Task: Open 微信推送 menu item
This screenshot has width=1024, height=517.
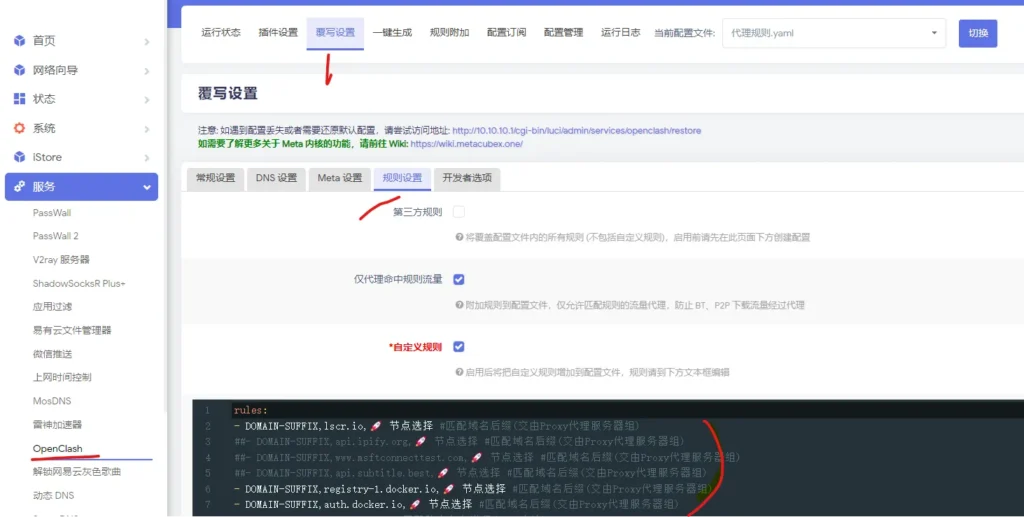Action: (x=52, y=354)
